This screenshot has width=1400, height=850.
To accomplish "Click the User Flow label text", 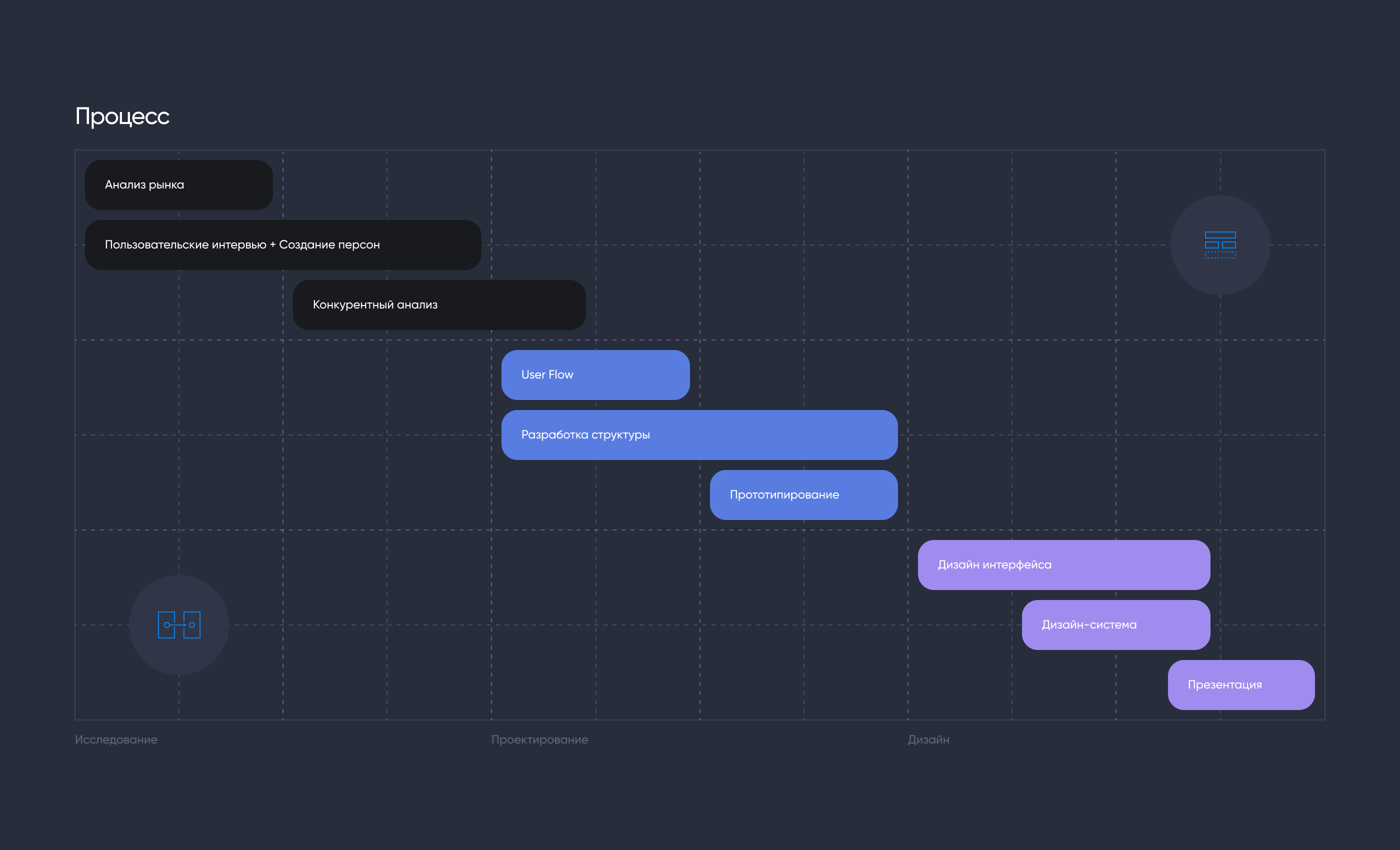I will click(x=547, y=375).
